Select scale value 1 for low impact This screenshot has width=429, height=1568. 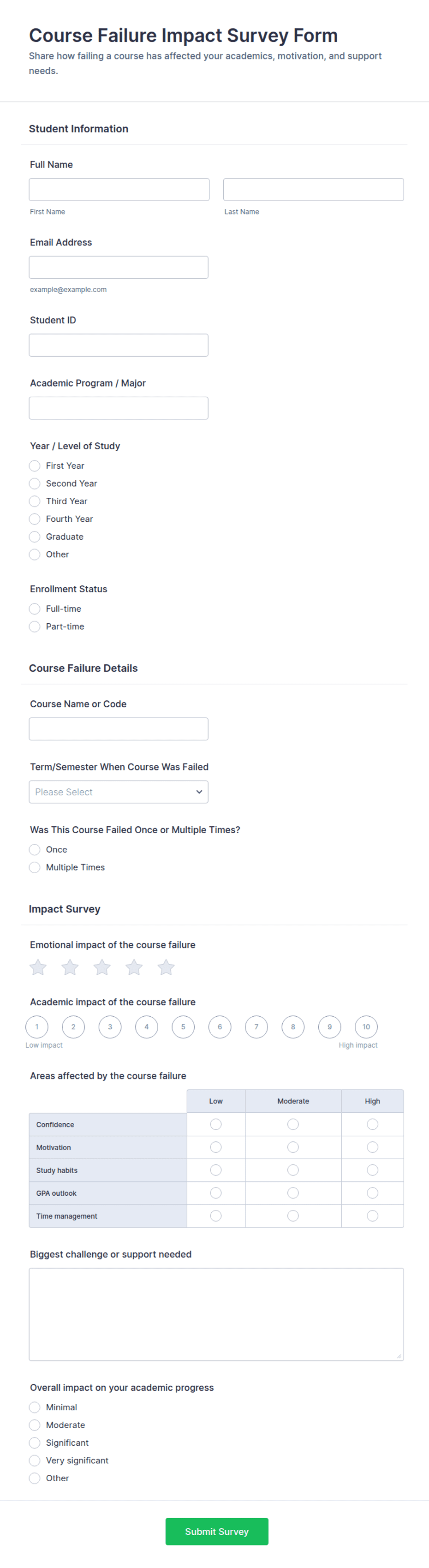point(36,1027)
